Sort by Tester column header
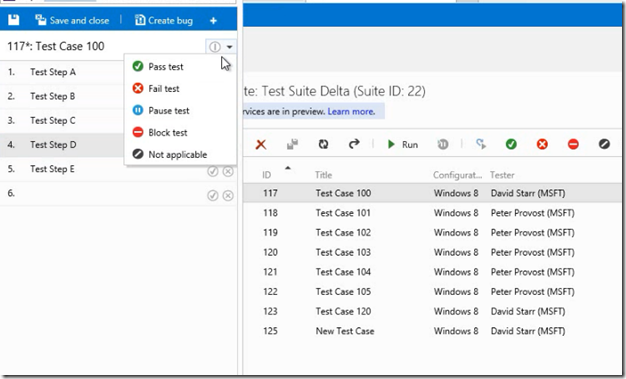This screenshot has width=626, height=379. coord(502,175)
